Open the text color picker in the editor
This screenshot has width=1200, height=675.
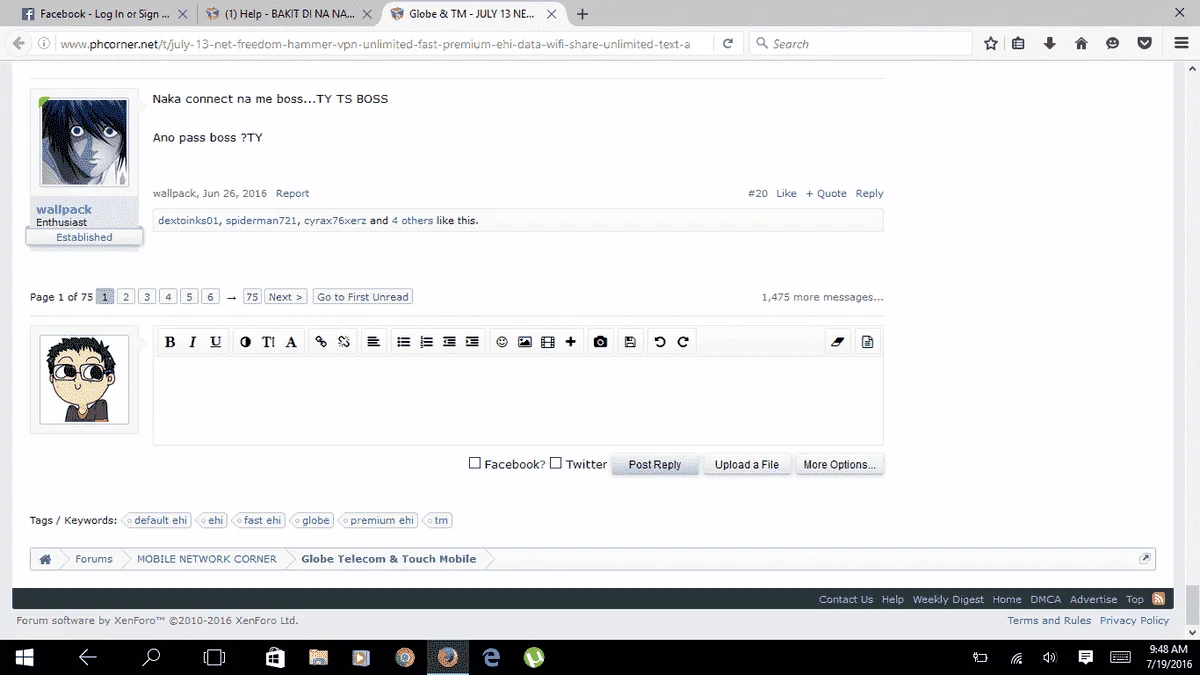[x=246, y=342]
